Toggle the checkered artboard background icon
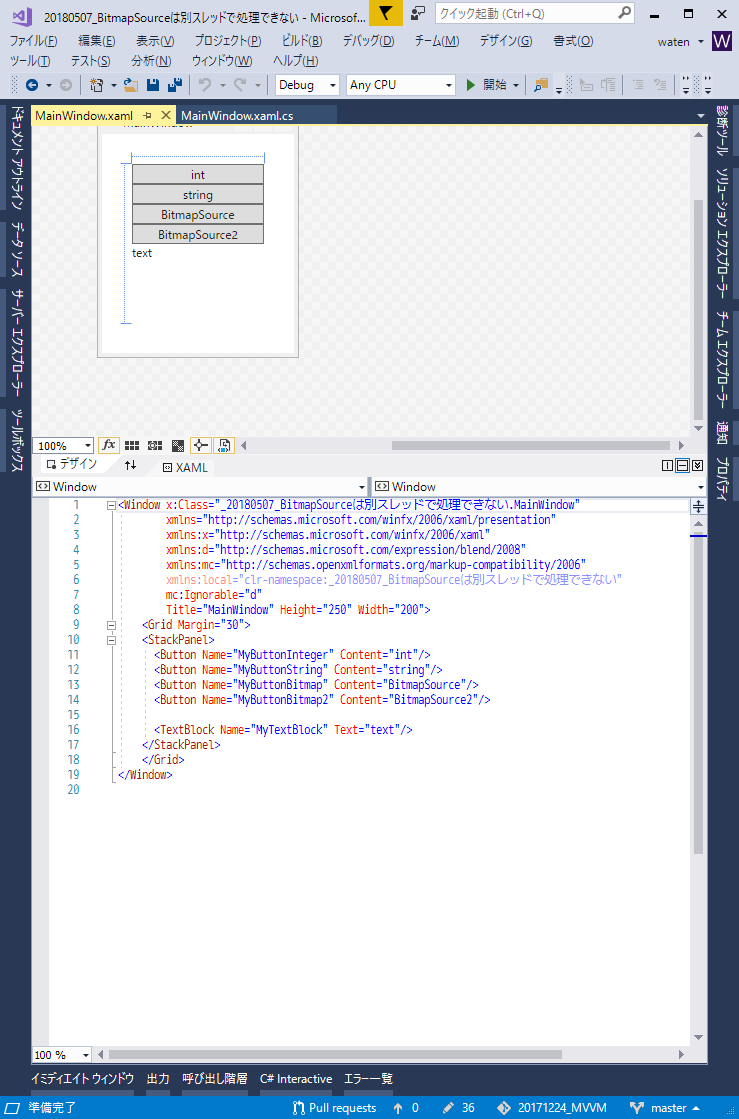This screenshot has width=739, height=1119. pyautogui.click(x=178, y=445)
